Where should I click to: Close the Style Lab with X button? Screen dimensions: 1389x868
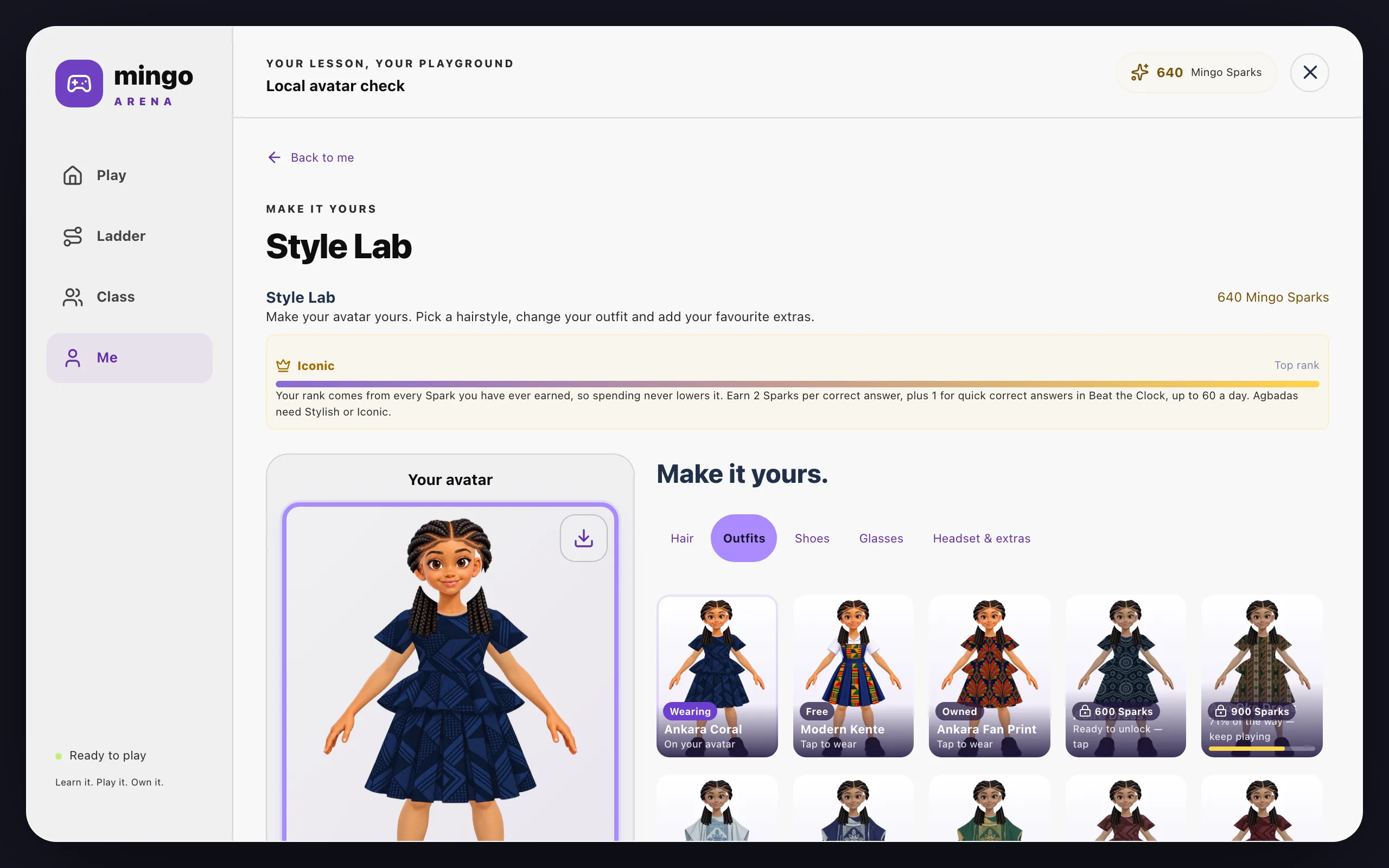tap(1310, 72)
